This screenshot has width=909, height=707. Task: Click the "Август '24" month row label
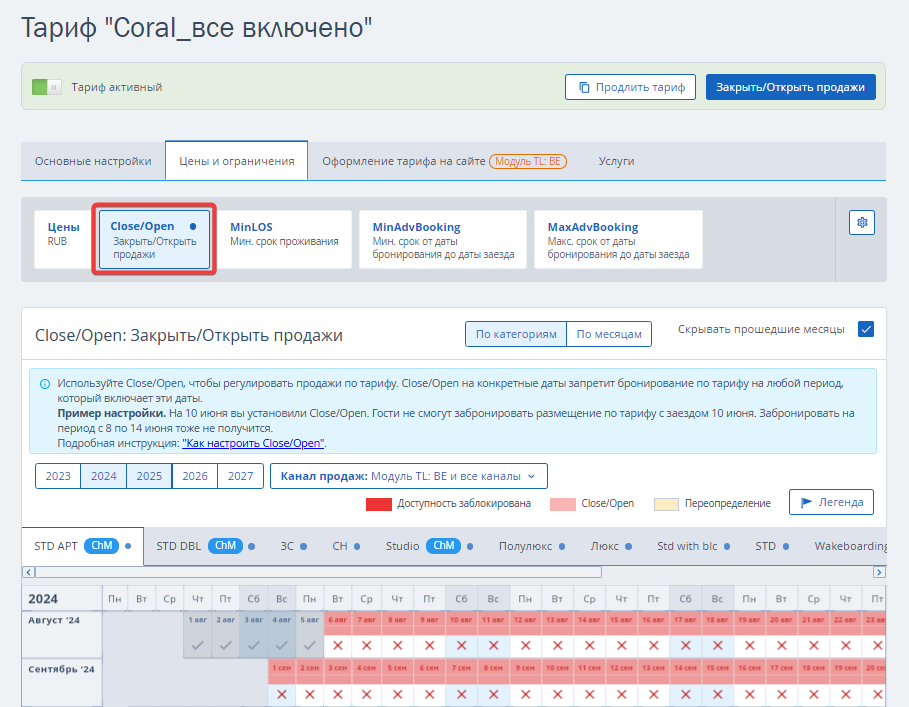pos(54,621)
